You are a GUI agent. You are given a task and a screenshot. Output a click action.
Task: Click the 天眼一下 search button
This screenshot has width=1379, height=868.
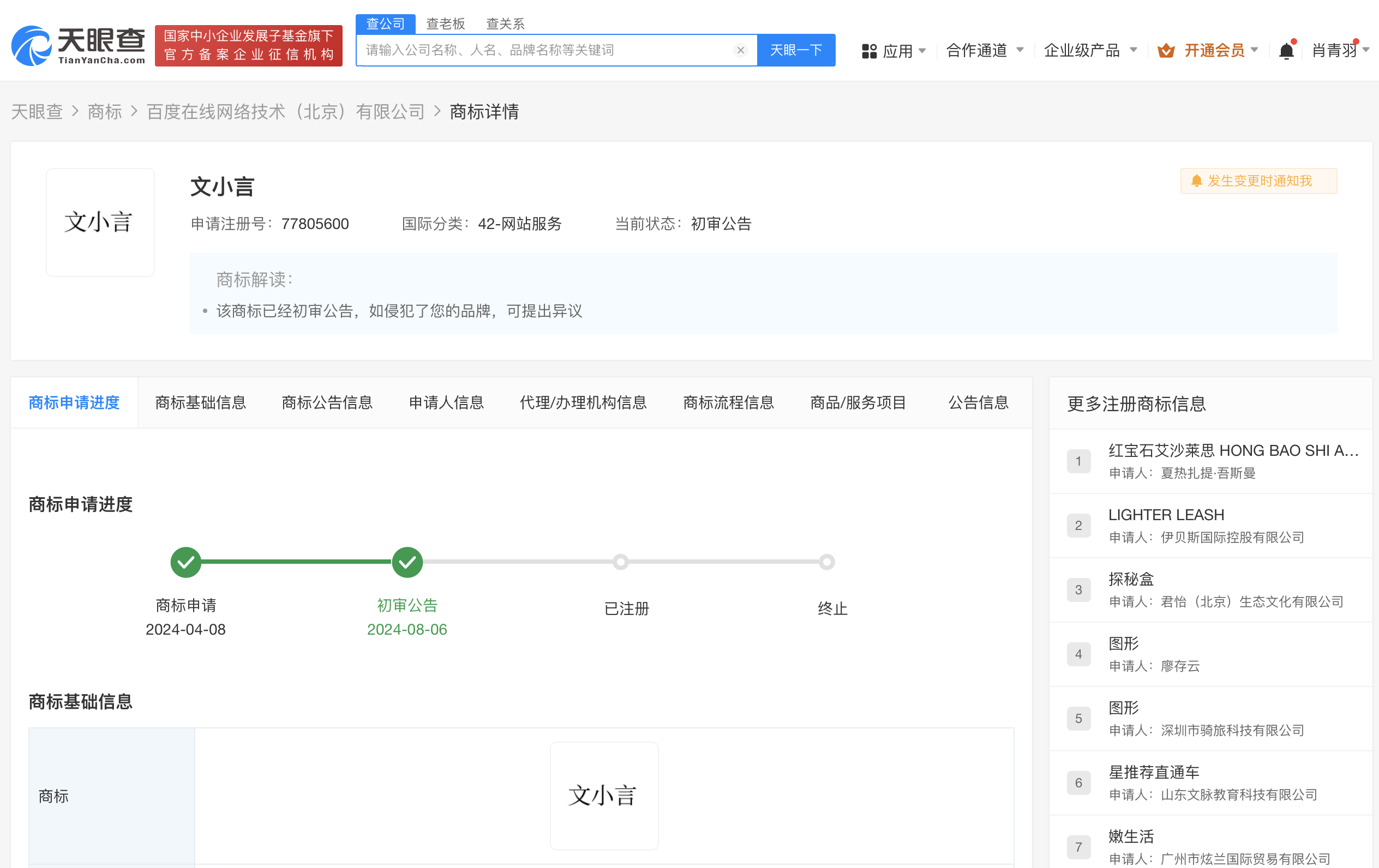pos(796,50)
